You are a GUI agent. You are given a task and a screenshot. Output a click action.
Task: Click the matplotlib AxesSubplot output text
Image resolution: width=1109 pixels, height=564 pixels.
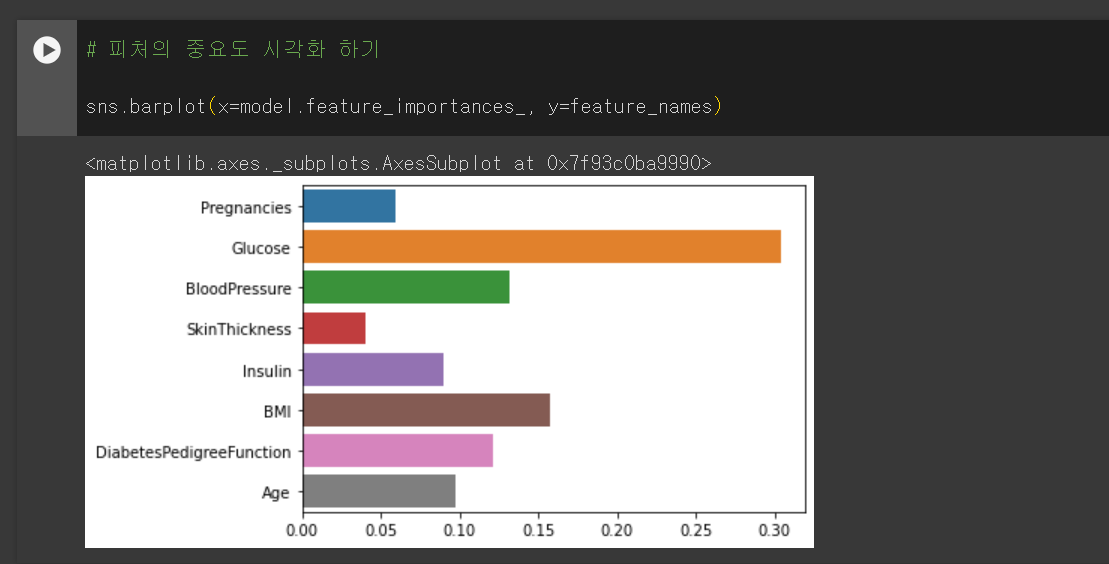click(398, 163)
